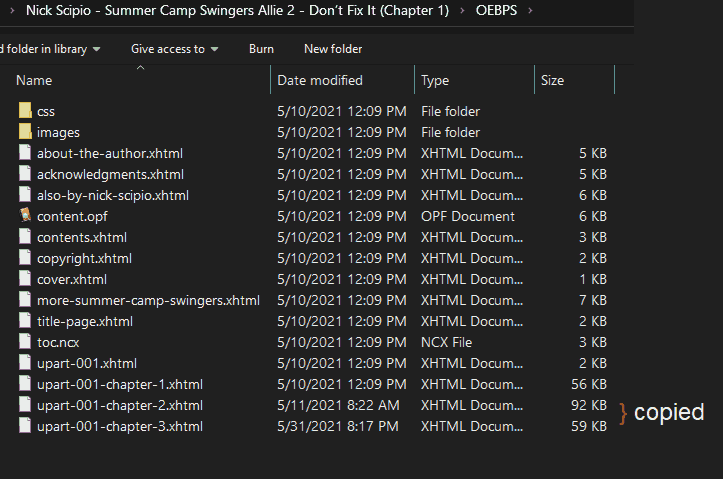
Task: Click the title-page.xhtml file icon
Action: point(25,321)
